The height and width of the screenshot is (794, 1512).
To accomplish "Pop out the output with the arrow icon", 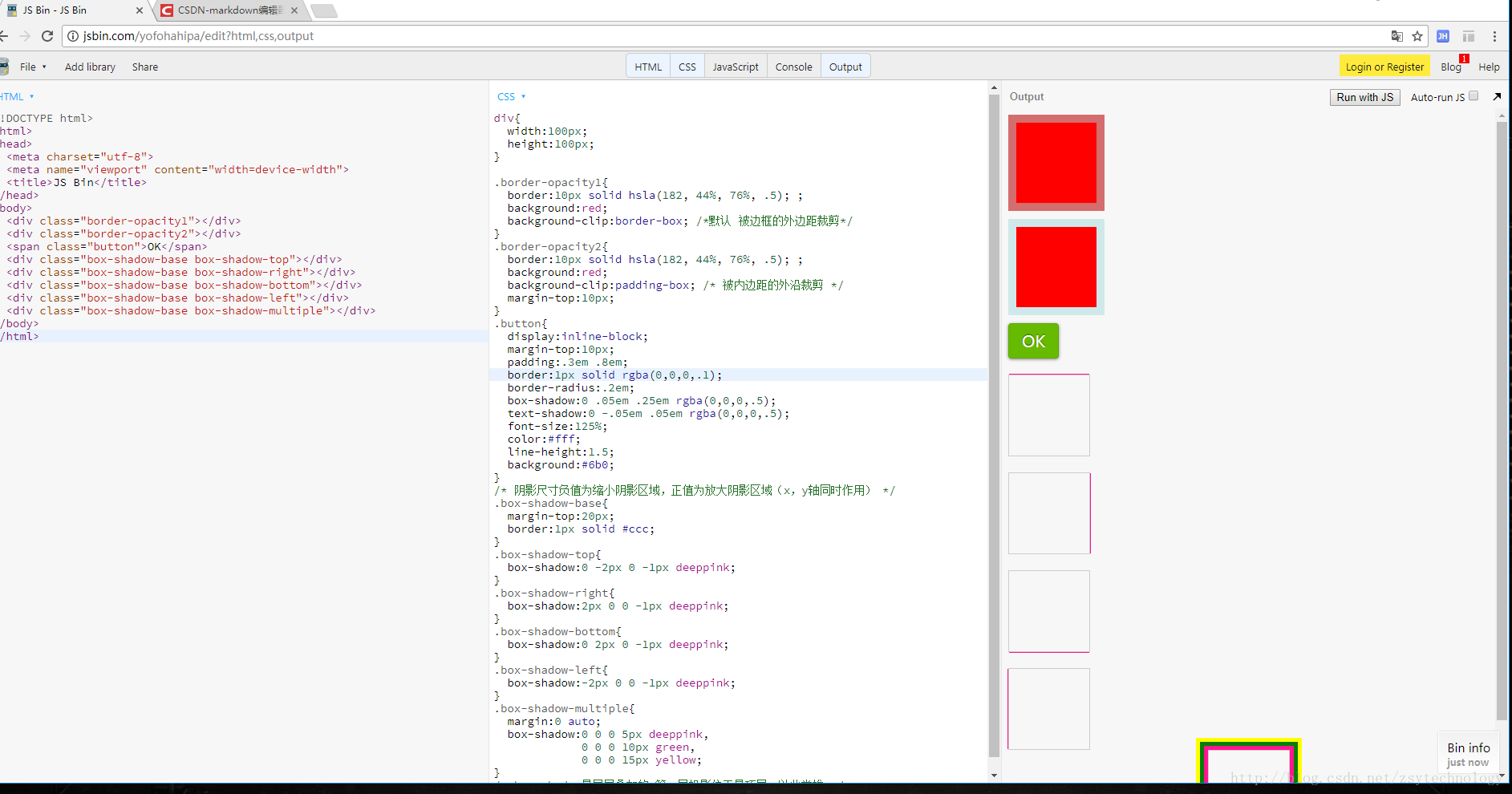I will coord(1497,96).
